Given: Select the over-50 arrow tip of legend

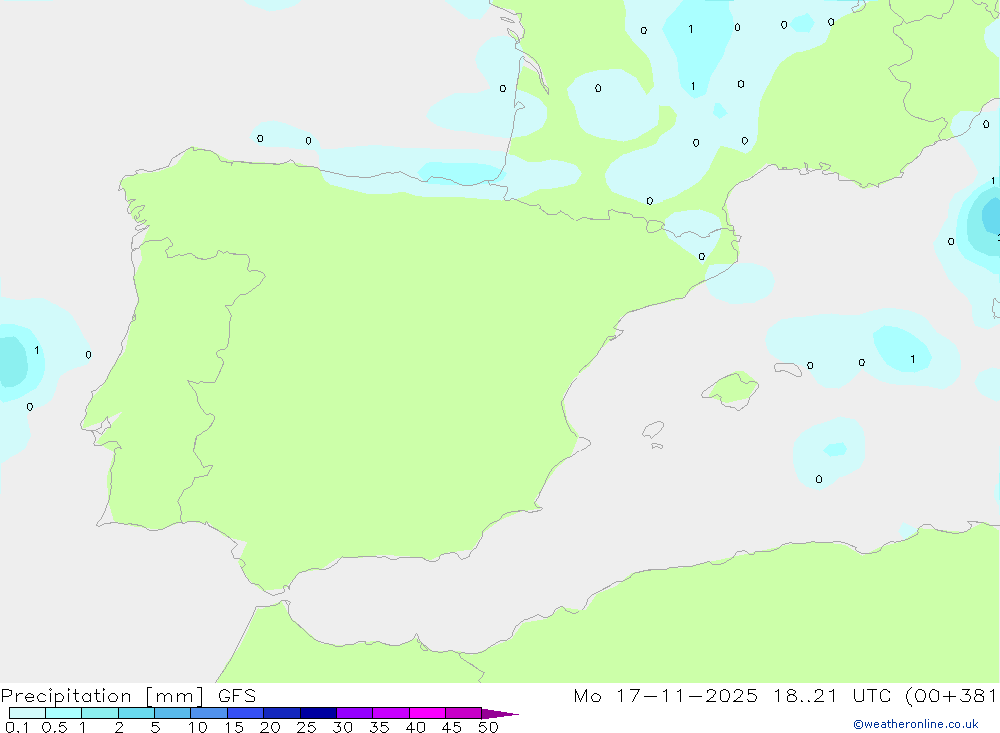Looking at the screenshot, I should [x=499, y=713].
